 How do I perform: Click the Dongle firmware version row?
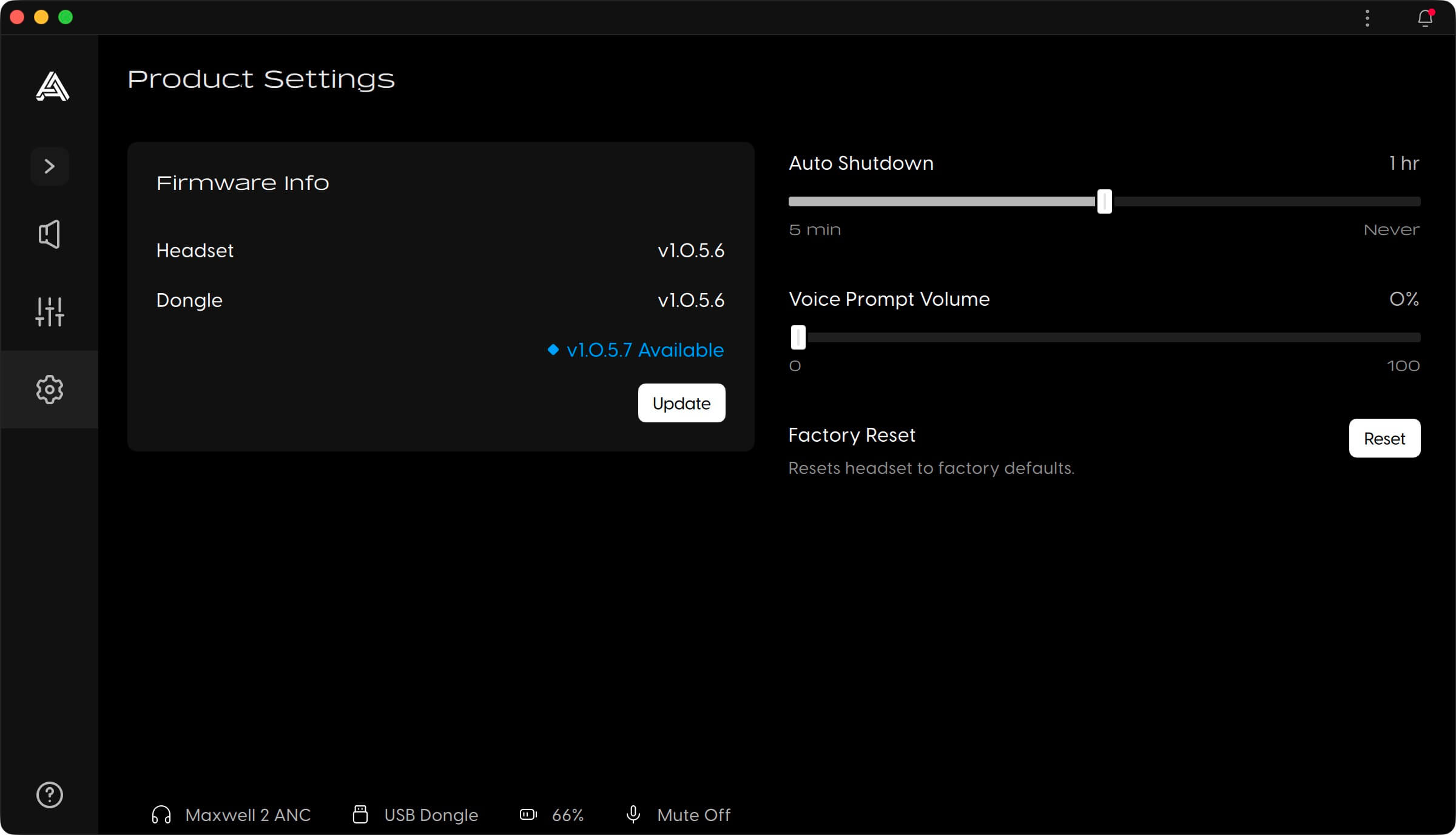point(440,300)
